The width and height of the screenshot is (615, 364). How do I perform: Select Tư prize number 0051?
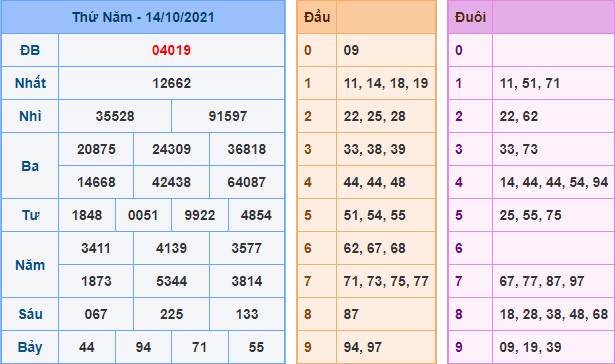[143, 215]
